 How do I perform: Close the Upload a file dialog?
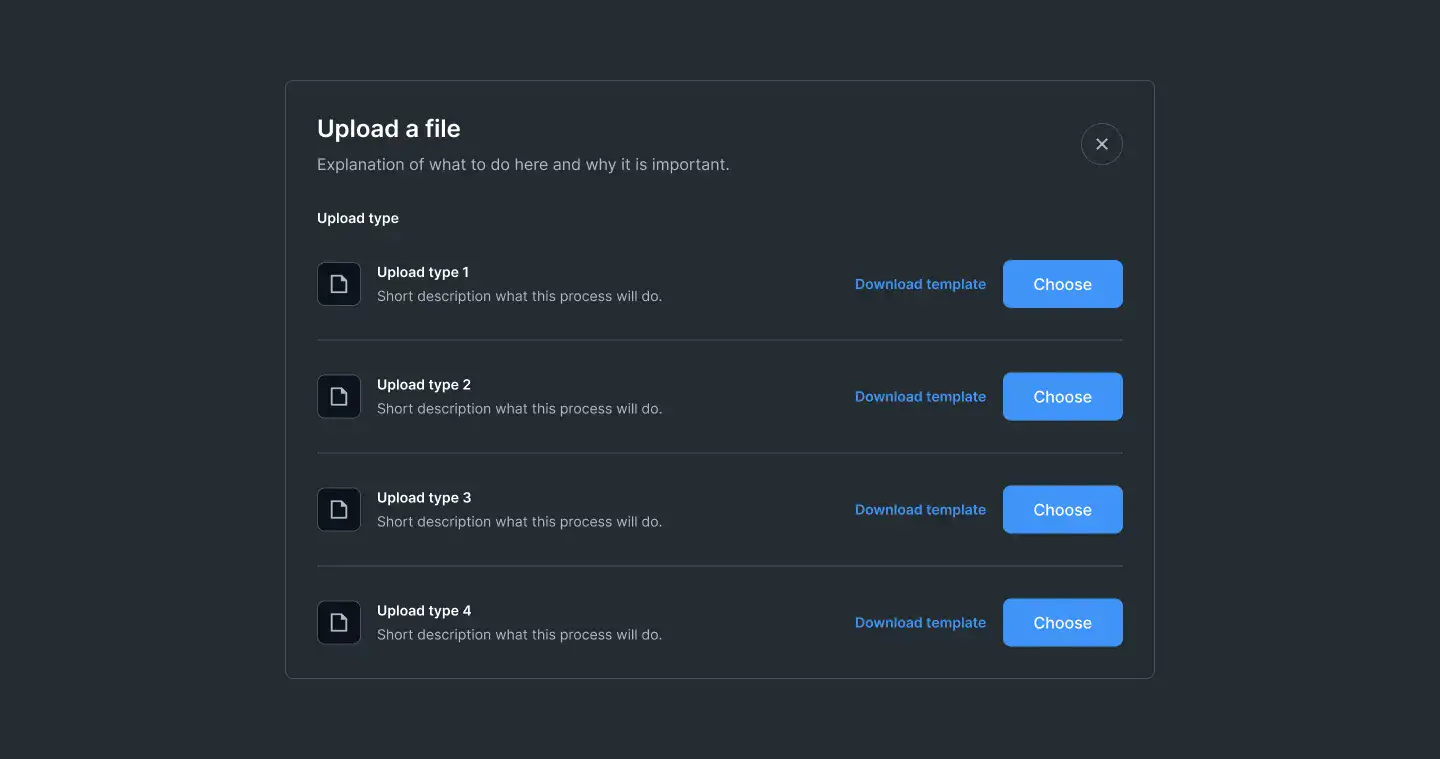(1102, 144)
